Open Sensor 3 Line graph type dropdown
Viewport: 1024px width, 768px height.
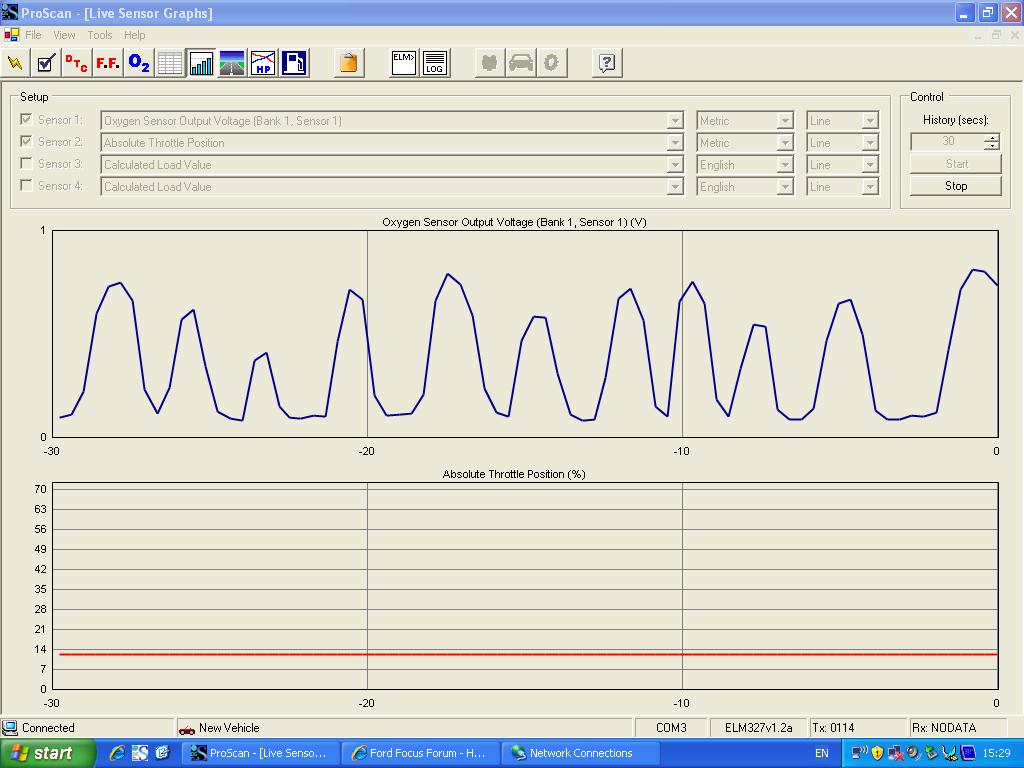pos(869,165)
